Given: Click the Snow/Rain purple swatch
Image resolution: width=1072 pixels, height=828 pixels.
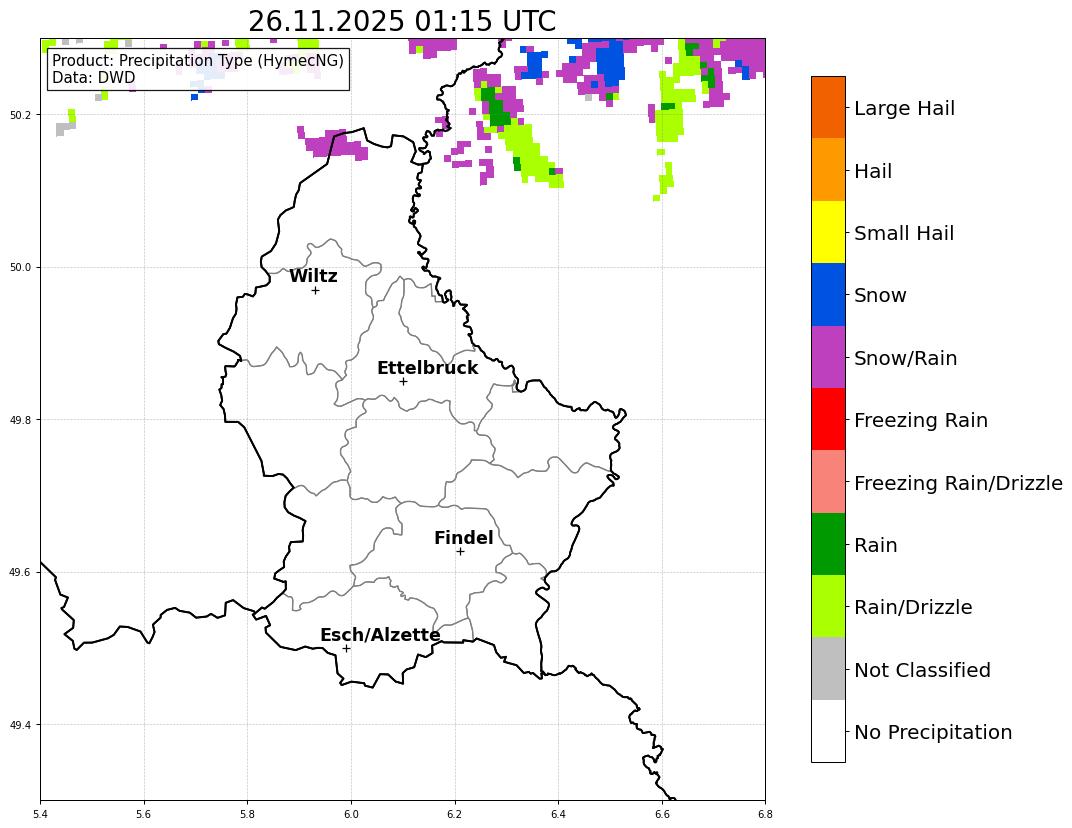Looking at the screenshot, I should point(828,357).
